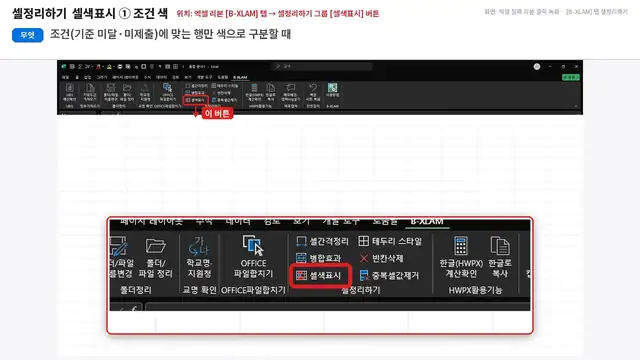This screenshot has height=360, width=640.
Task: Click 폴더/파일 정리 folder icon in enlarged ribbon
Action: 156,245
